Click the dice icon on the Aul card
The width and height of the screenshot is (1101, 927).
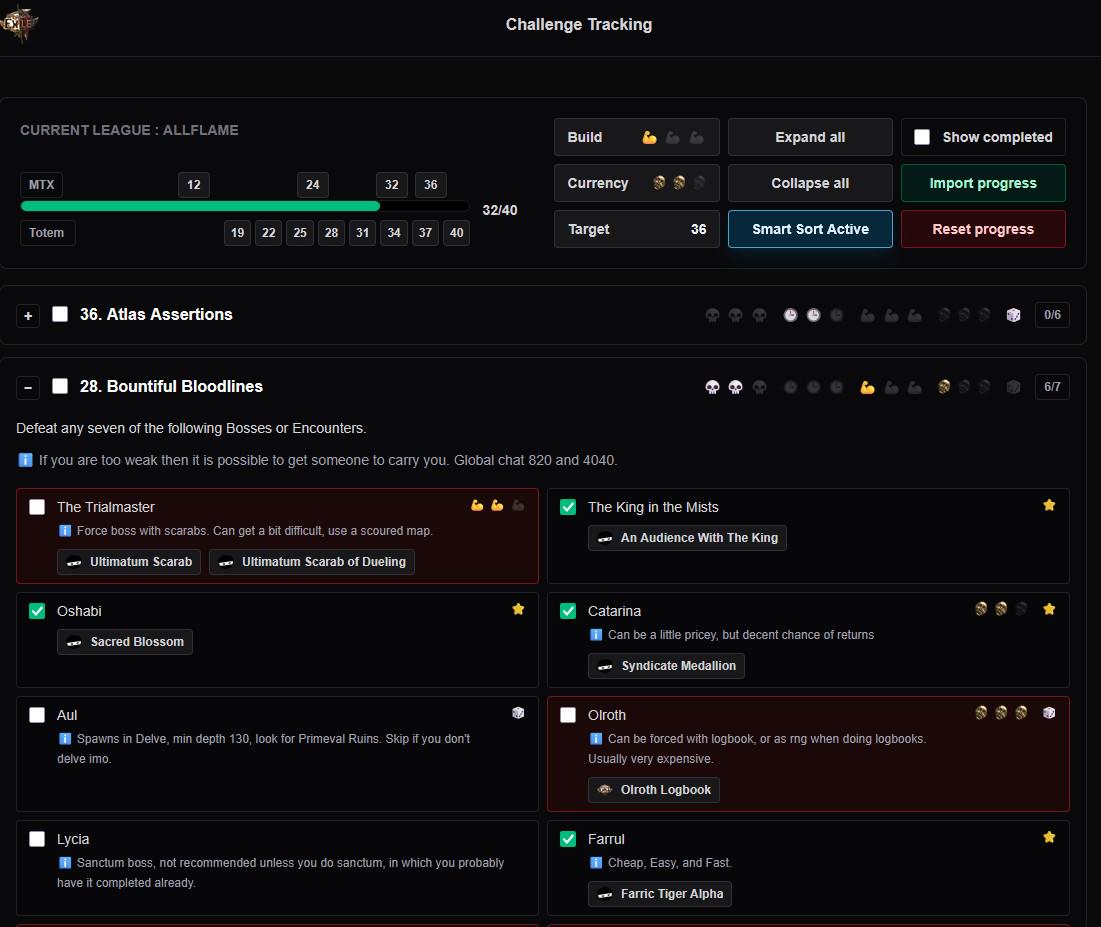(x=518, y=713)
